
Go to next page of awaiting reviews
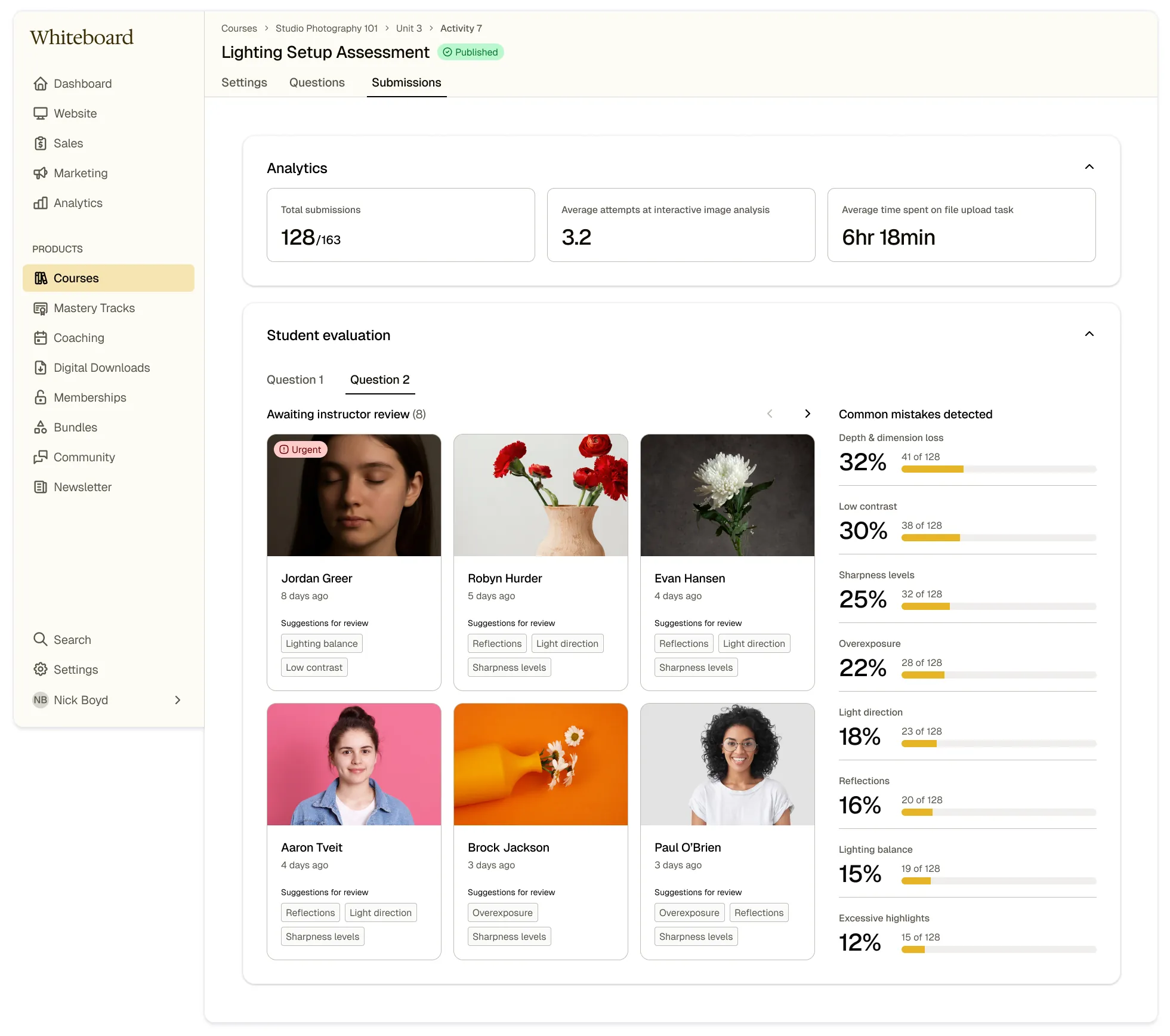coord(807,414)
